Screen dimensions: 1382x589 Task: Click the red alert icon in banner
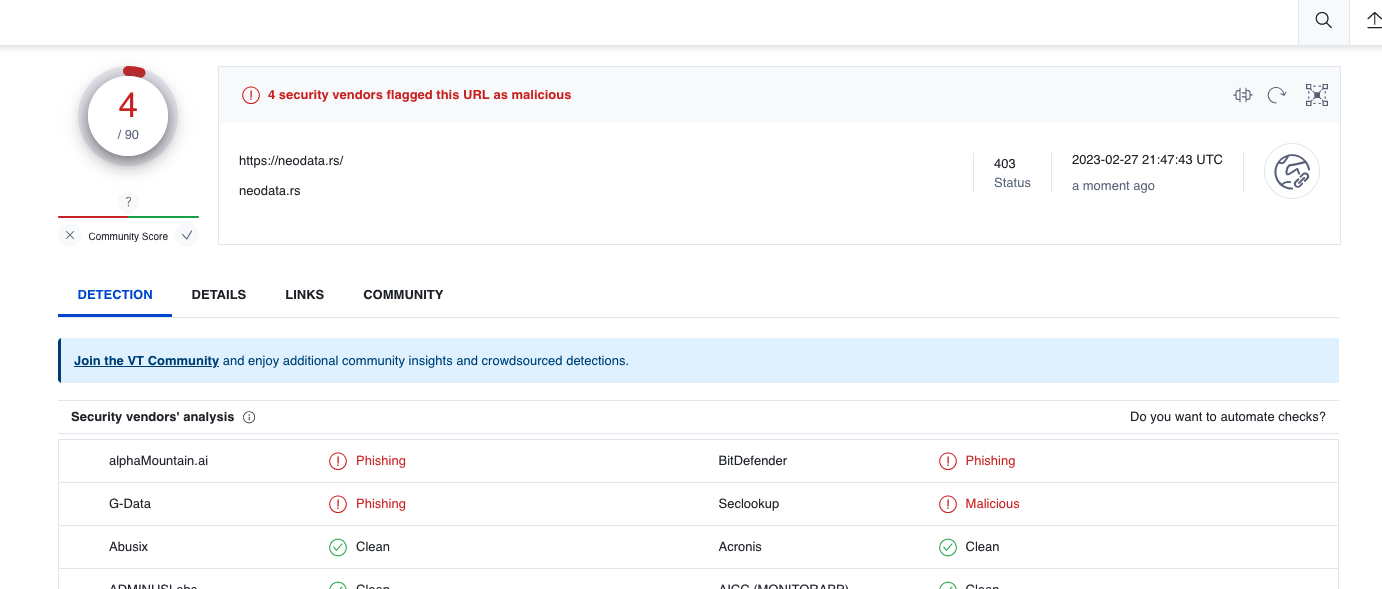tap(250, 95)
